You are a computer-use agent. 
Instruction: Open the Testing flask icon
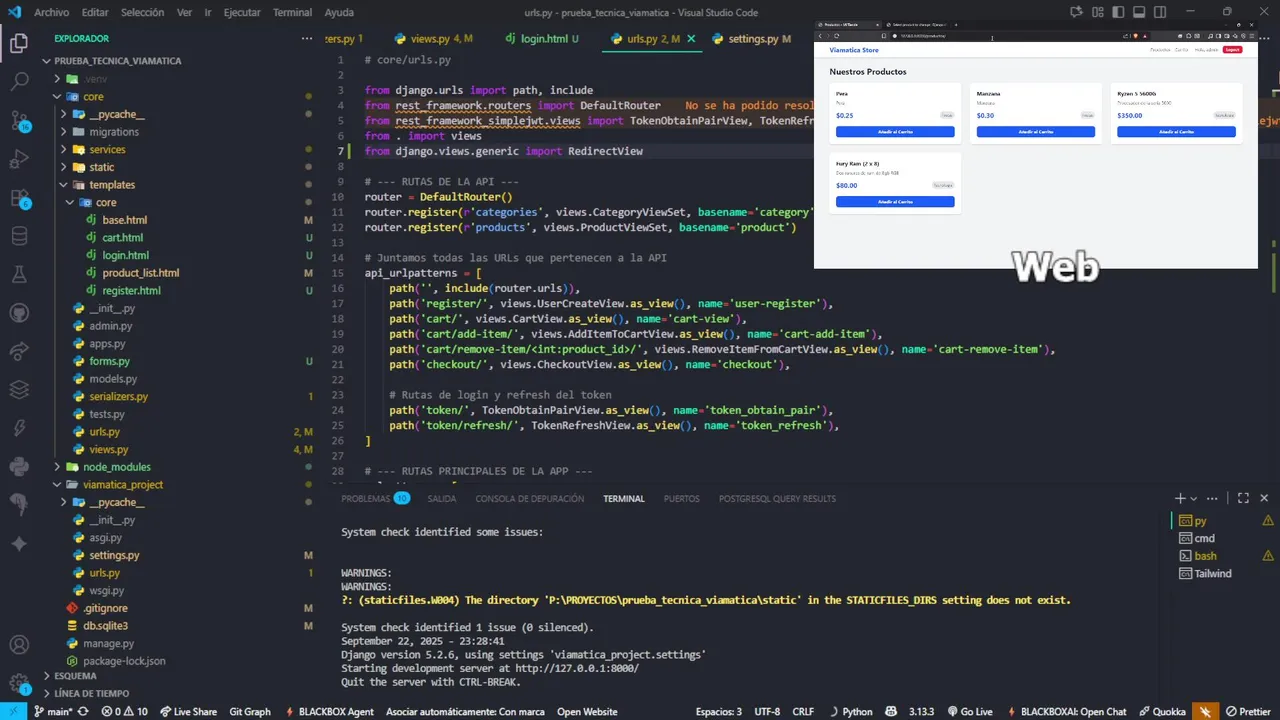tap(18, 274)
